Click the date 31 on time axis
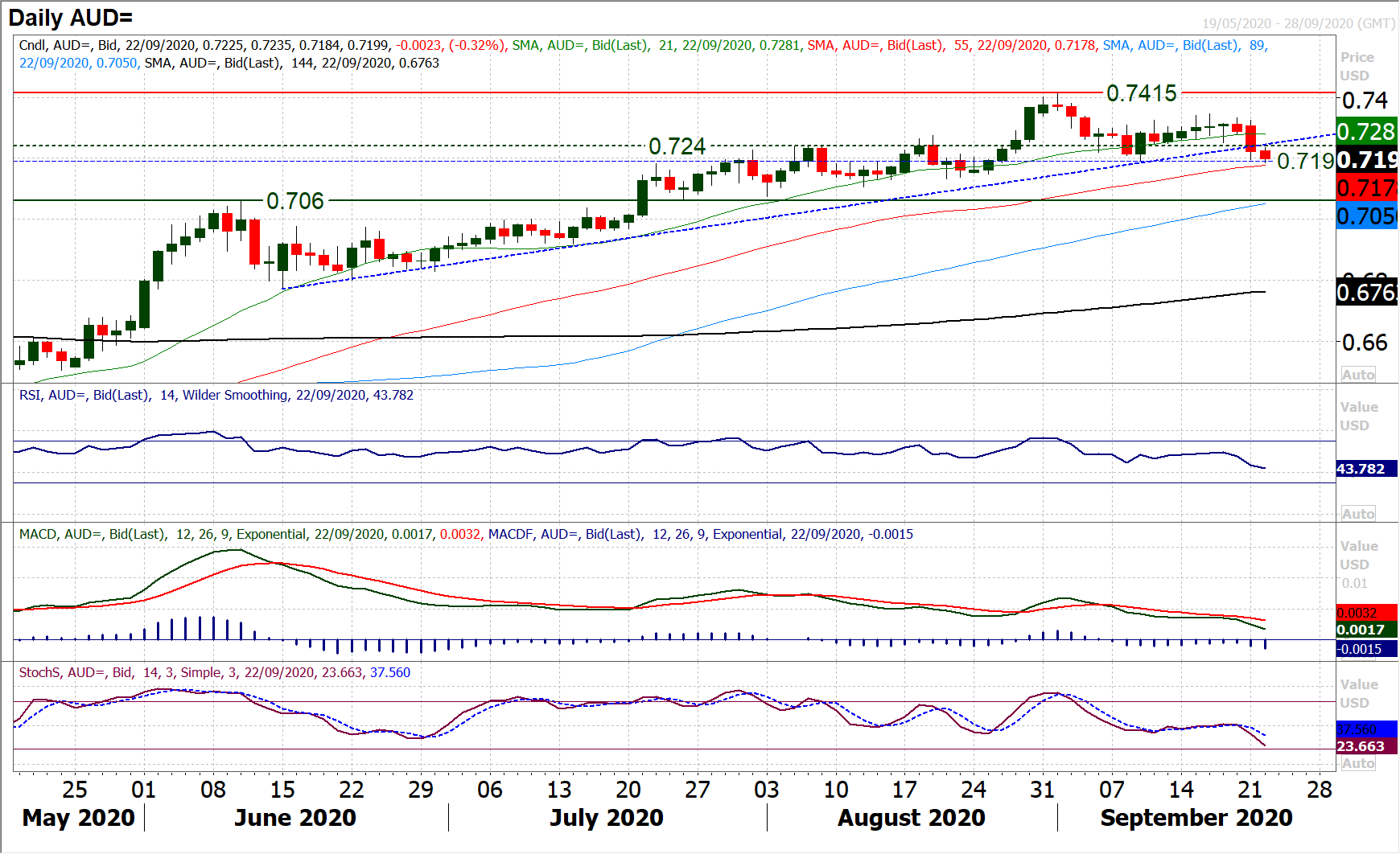1400x854 pixels. pyautogui.click(x=1042, y=790)
